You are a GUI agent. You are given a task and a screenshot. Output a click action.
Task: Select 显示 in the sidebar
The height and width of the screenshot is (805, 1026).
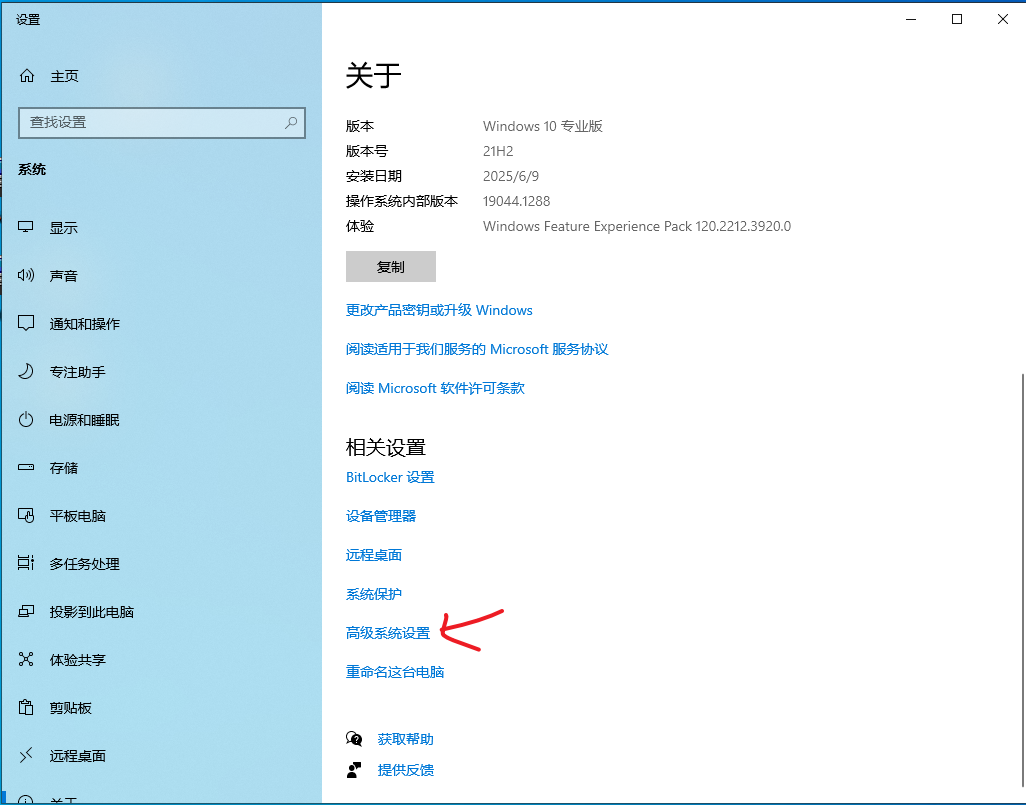63,228
